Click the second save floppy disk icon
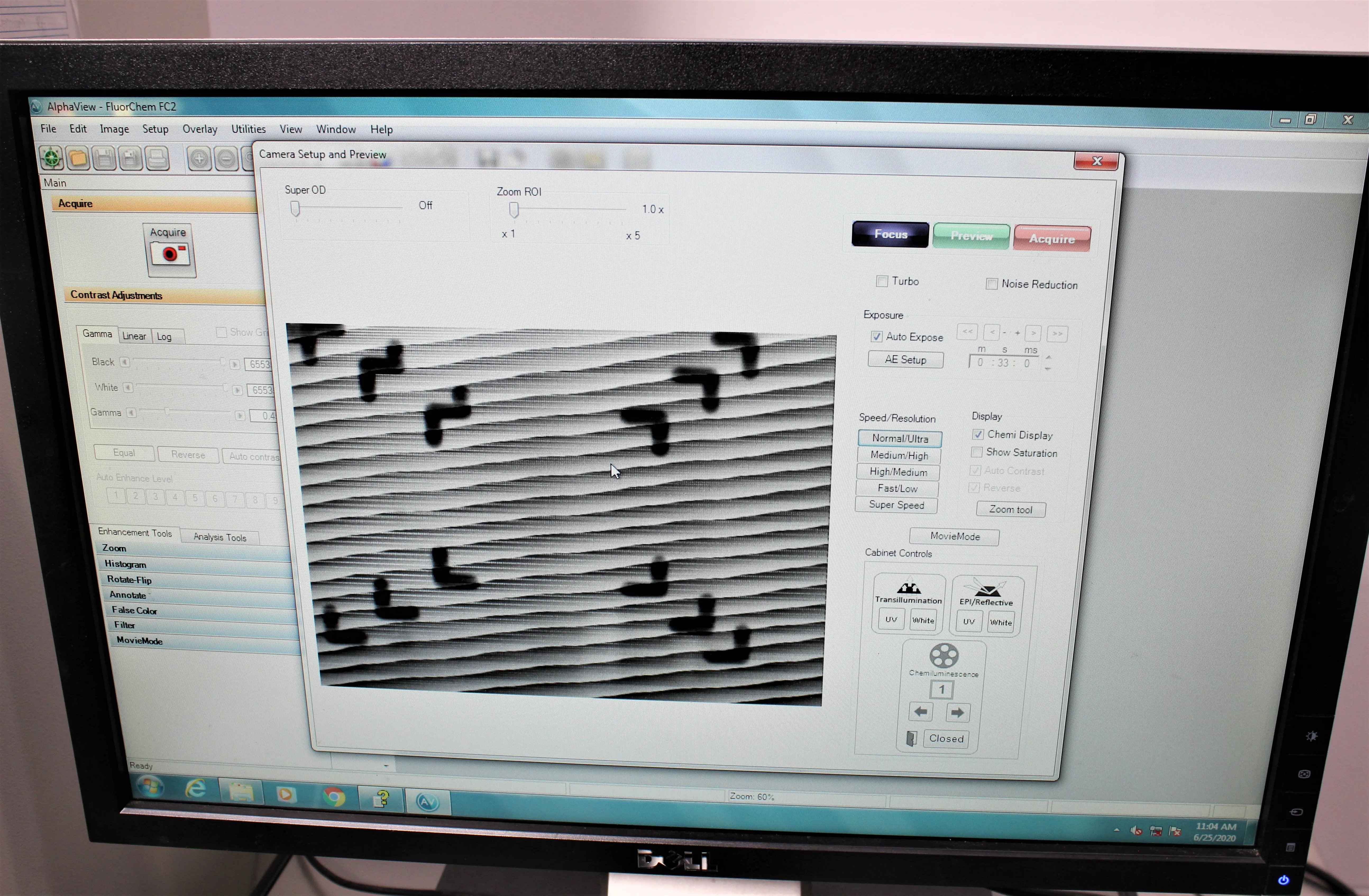This screenshot has width=1369, height=896. [131, 159]
